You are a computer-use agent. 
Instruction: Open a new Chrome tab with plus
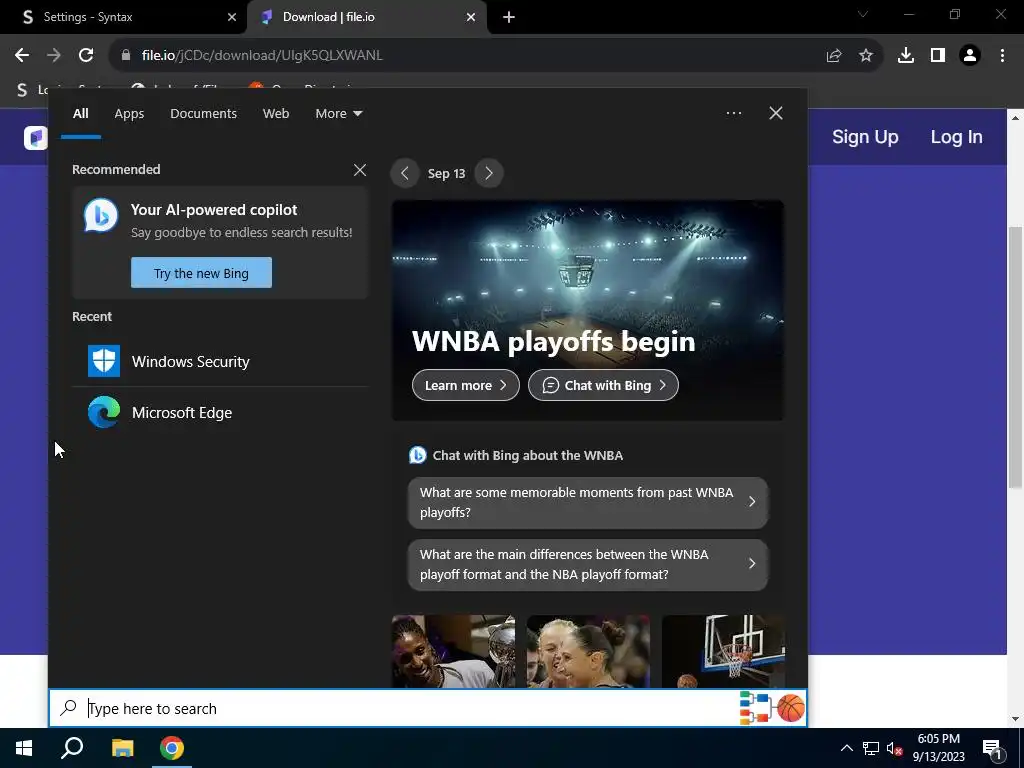pos(509,18)
